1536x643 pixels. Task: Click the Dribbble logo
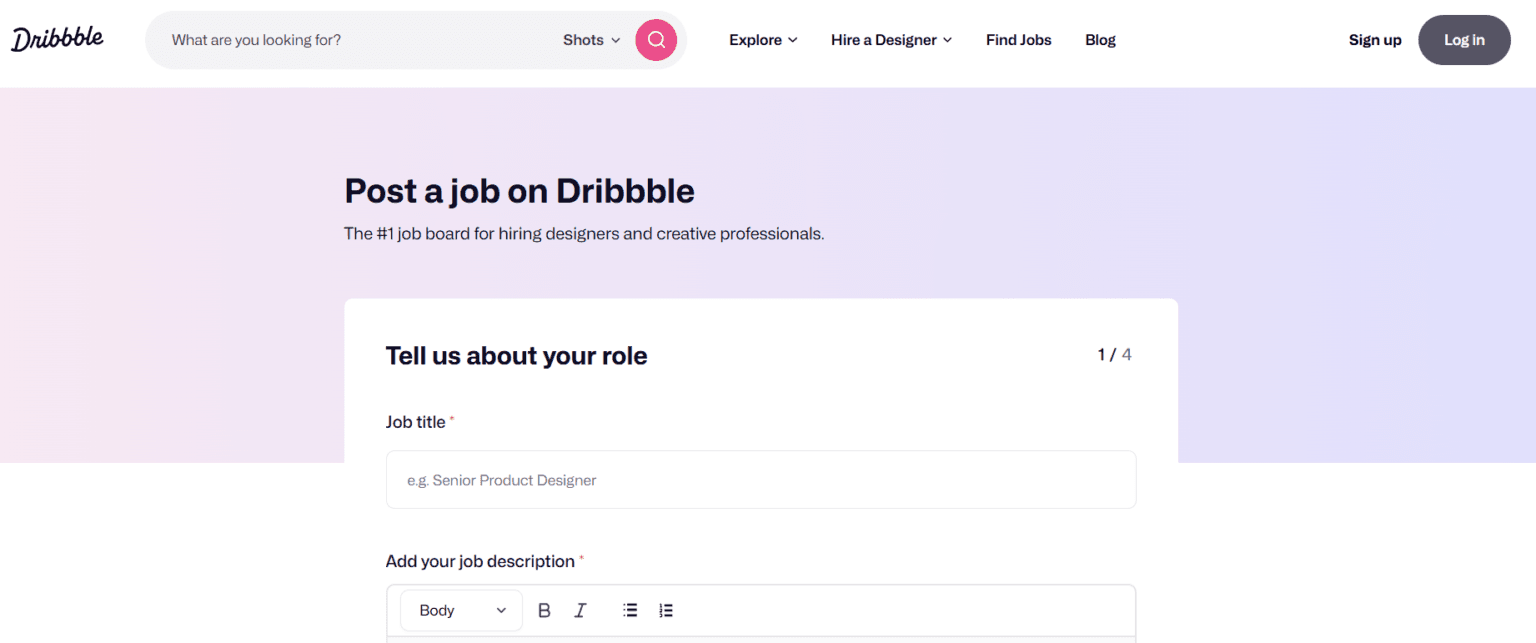57,38
